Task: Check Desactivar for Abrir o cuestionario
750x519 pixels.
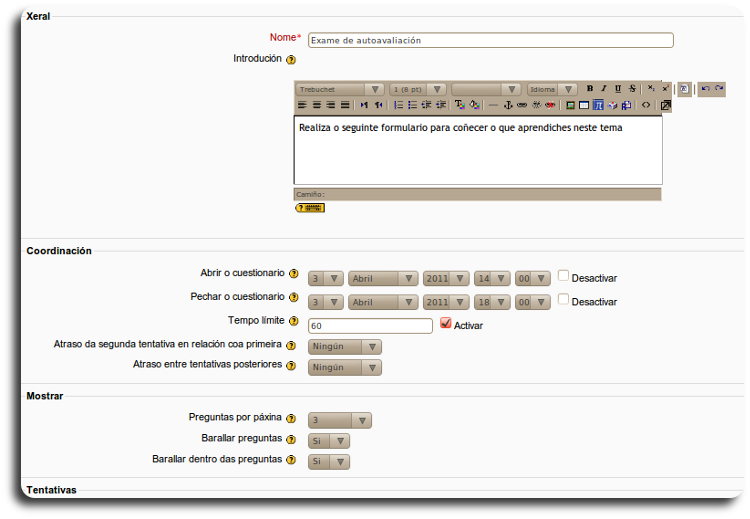Action: 563,276
